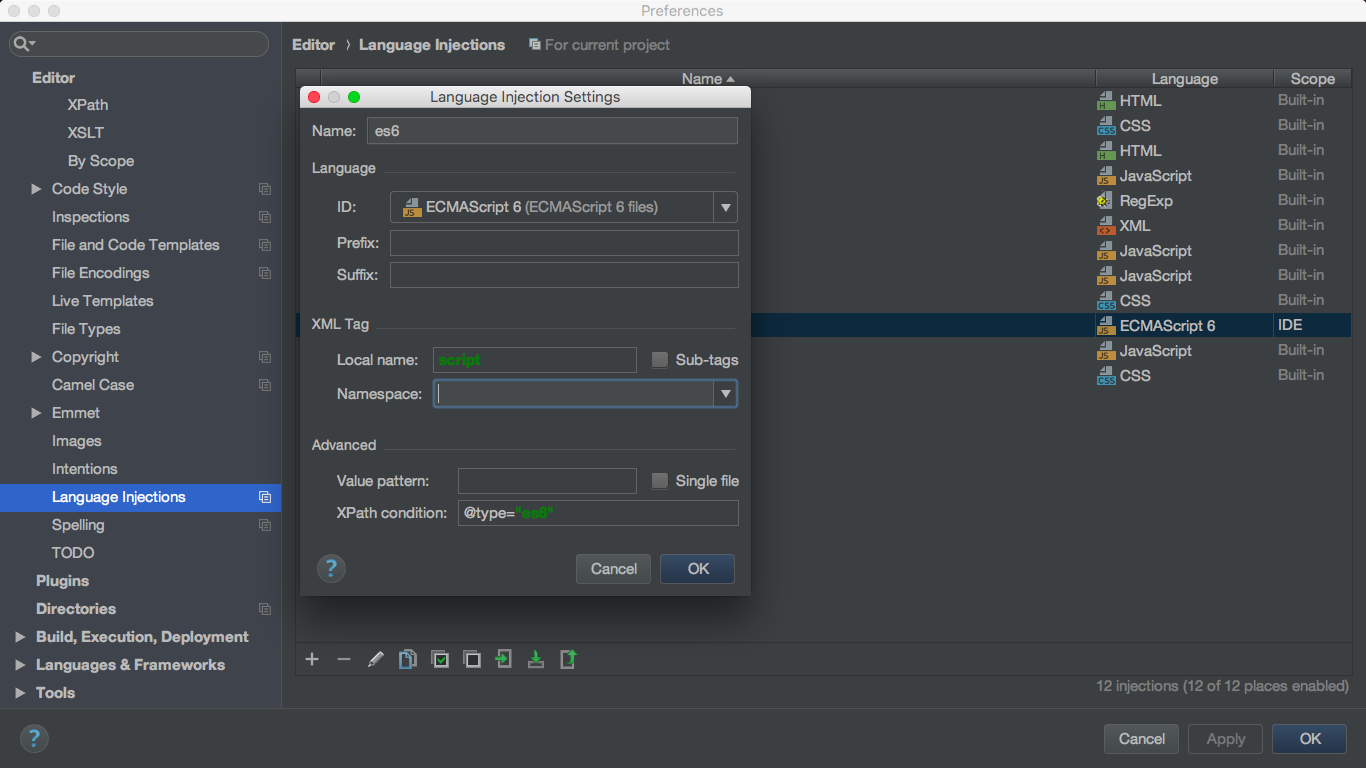Click the XPath condition input field

point(598,513)
